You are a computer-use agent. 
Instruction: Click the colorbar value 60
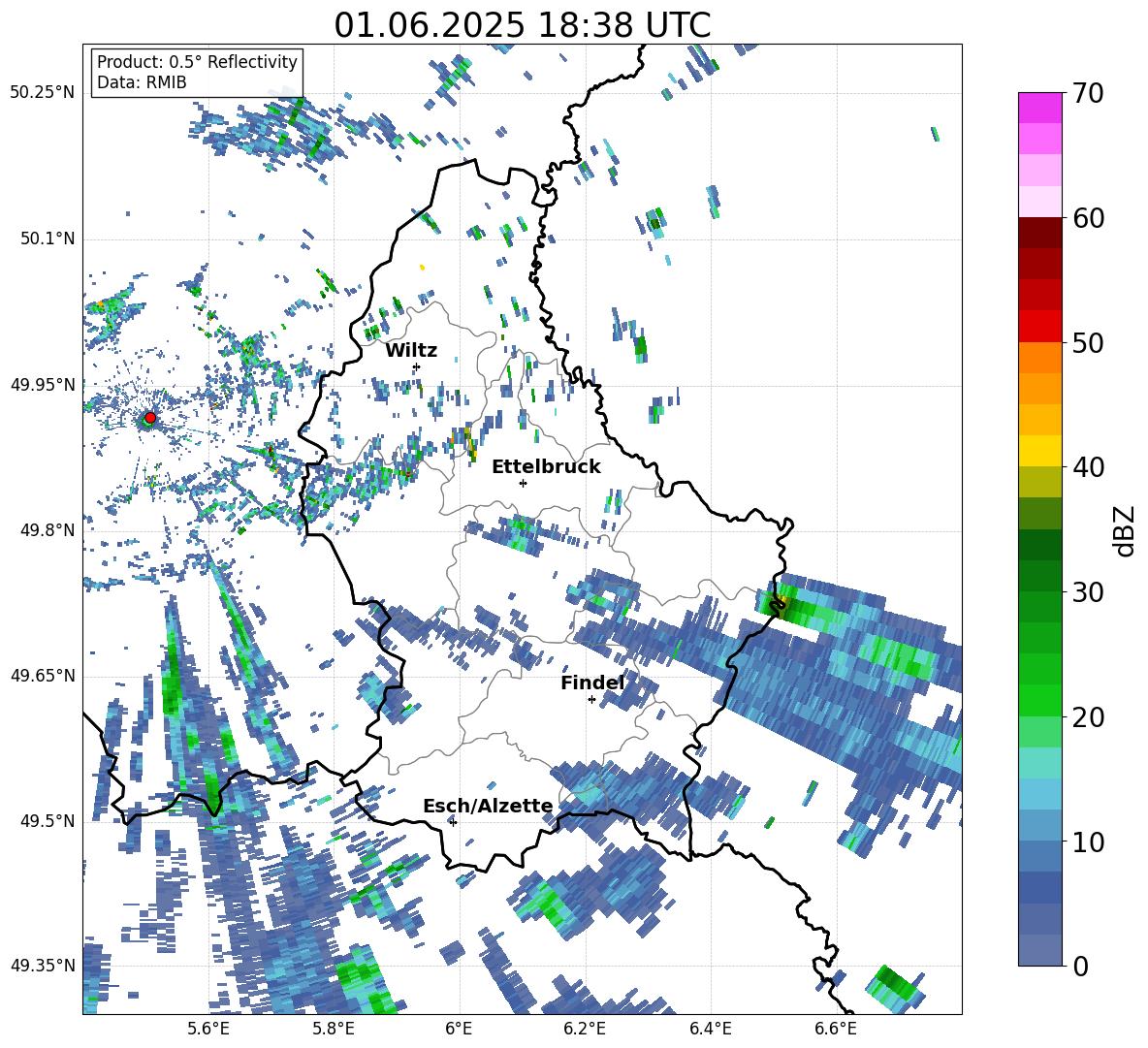1088,218
